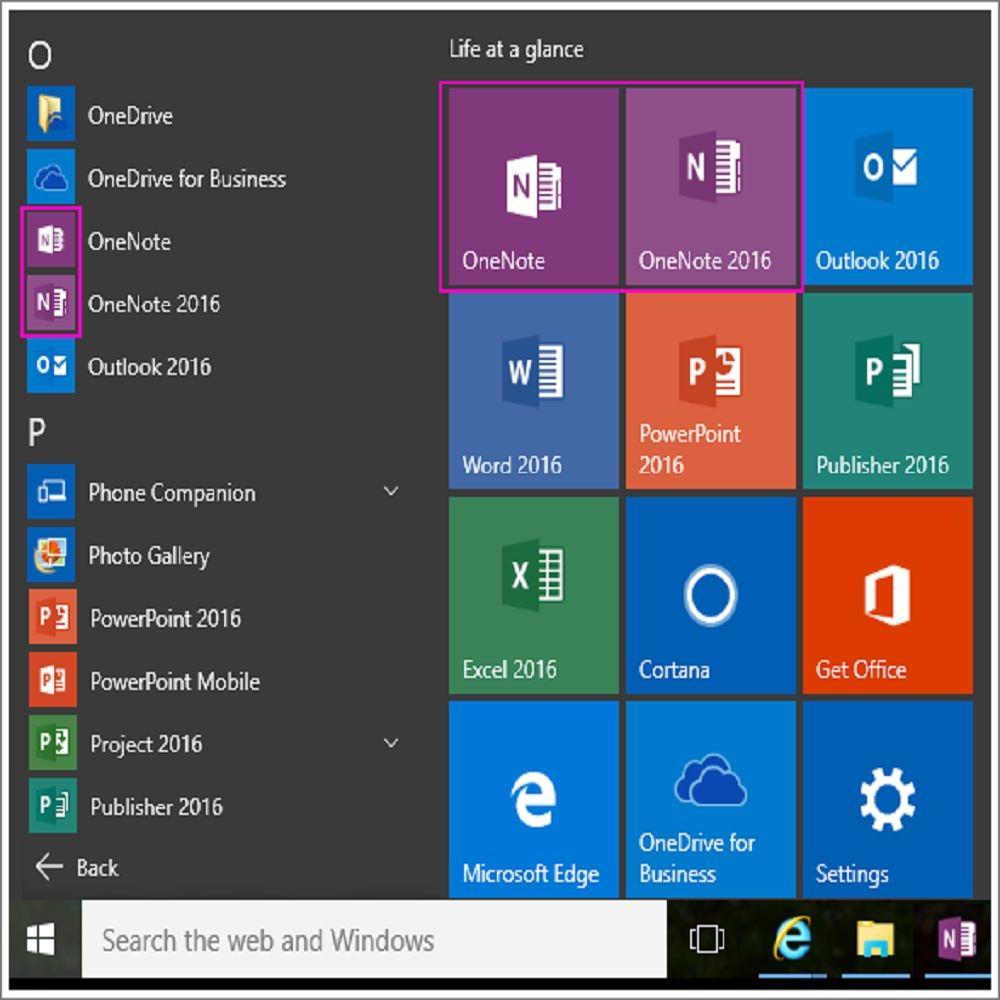Launch the Publisher 2016 tile
This screenshot has width=1000, height=1000.
click(x=888, y=391)
